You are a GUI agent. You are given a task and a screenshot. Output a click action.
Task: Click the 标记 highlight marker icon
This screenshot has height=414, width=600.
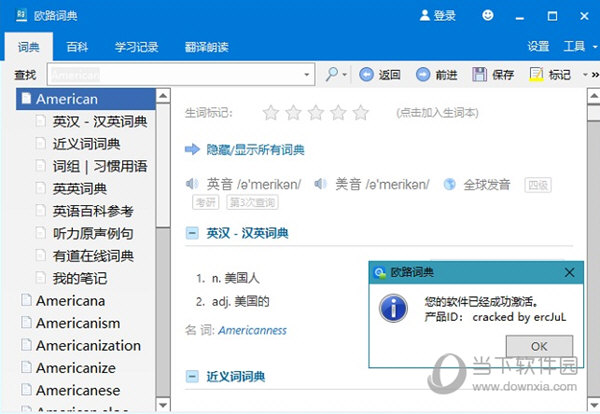point(536,74)
